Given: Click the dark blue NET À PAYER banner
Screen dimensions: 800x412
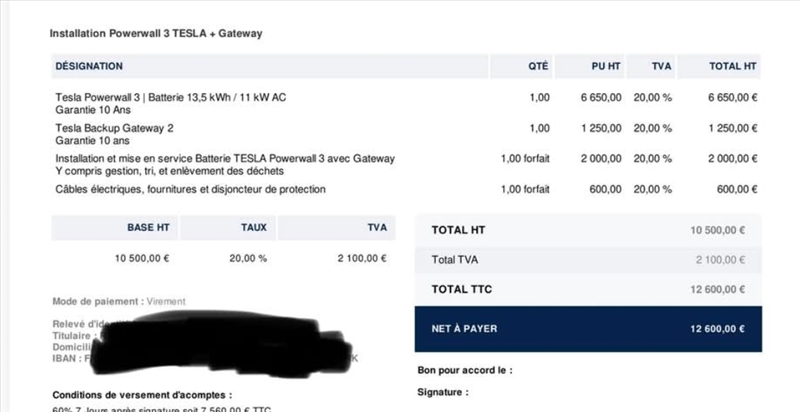Looking at the screenshot, I should (588, 328).
